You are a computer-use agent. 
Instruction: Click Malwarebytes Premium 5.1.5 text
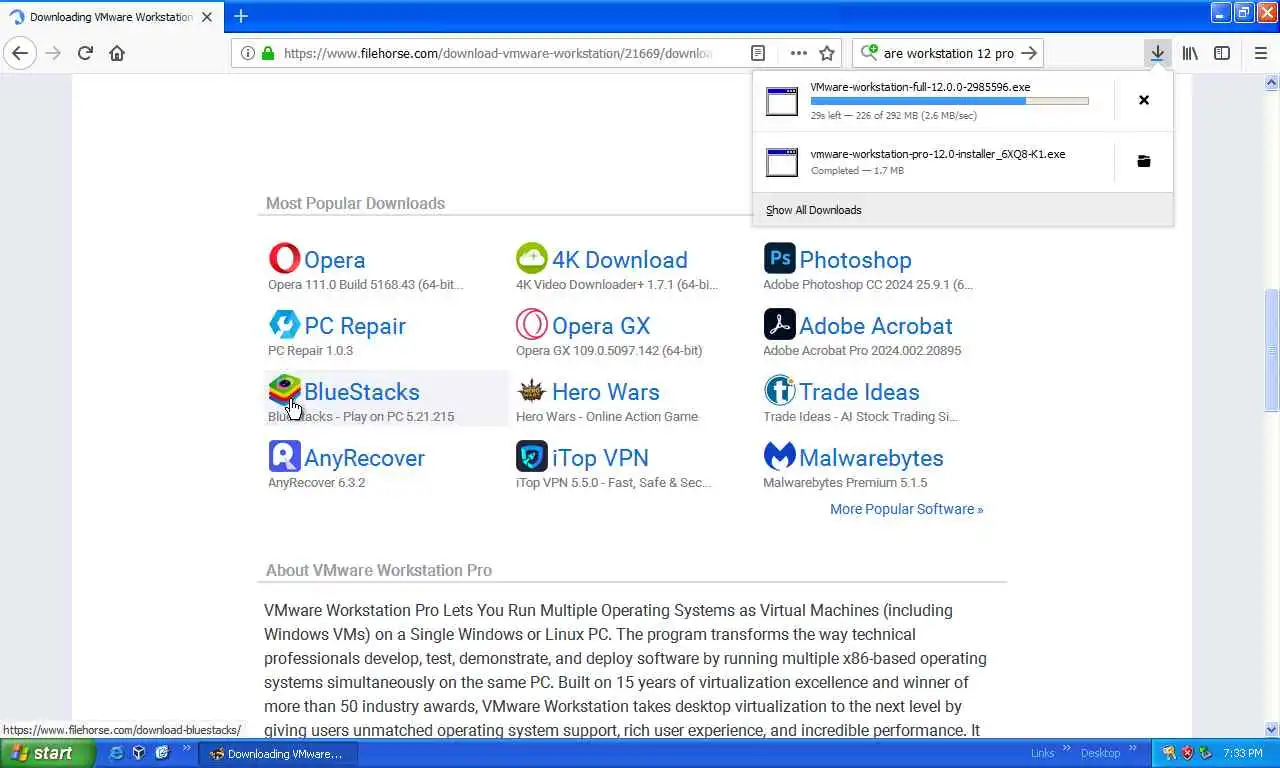(845, 483)
